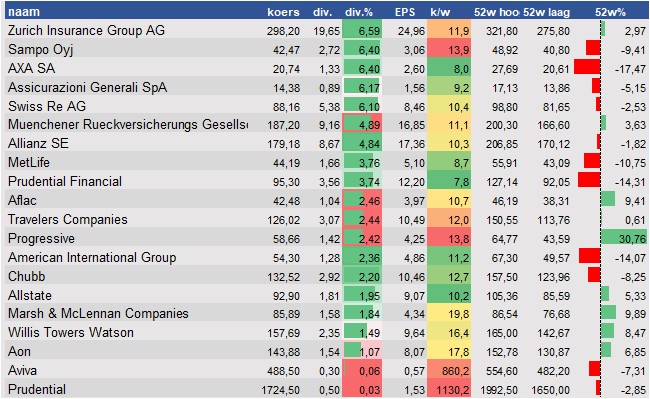
Task: Click Prudential's red k/w cell 1130,2
Action: tap(449, 389)
